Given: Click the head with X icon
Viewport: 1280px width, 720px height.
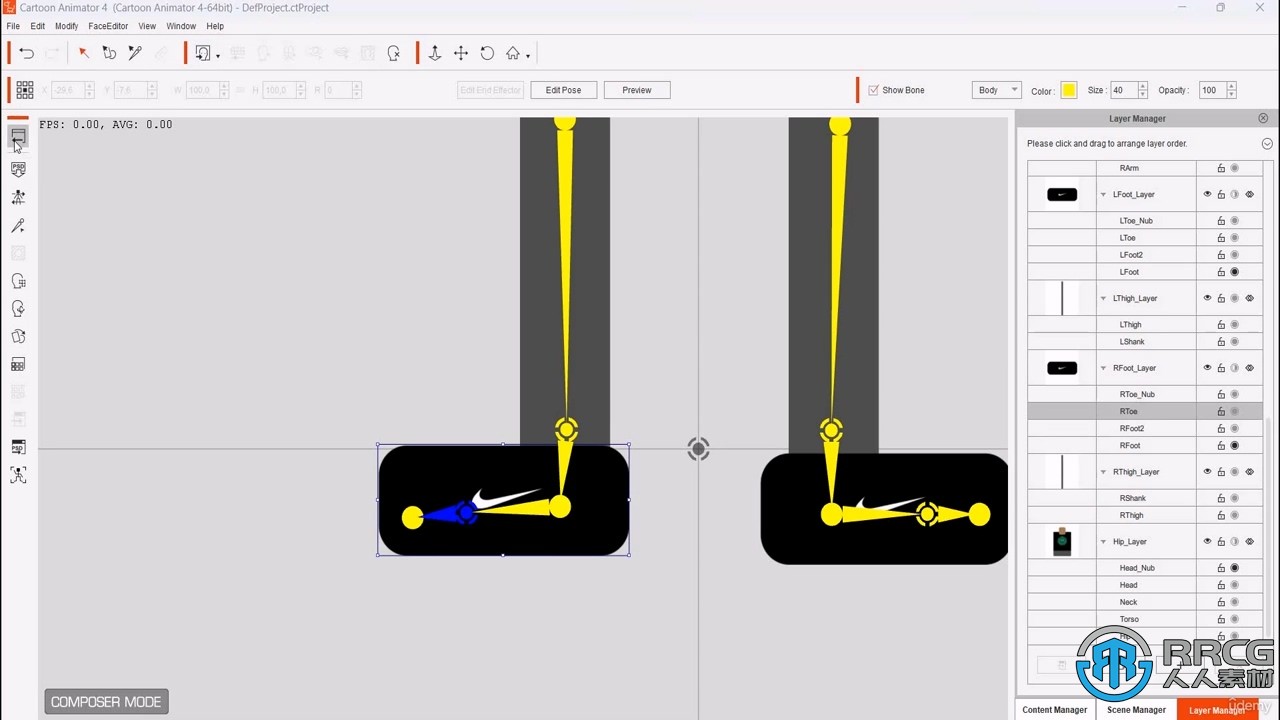Looking at the screenshot, I should coord(394,53).
